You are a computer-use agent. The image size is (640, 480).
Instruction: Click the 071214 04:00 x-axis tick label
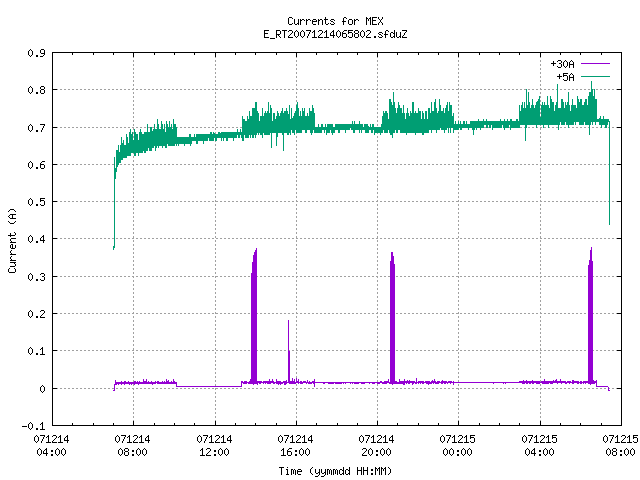[51, 446]
